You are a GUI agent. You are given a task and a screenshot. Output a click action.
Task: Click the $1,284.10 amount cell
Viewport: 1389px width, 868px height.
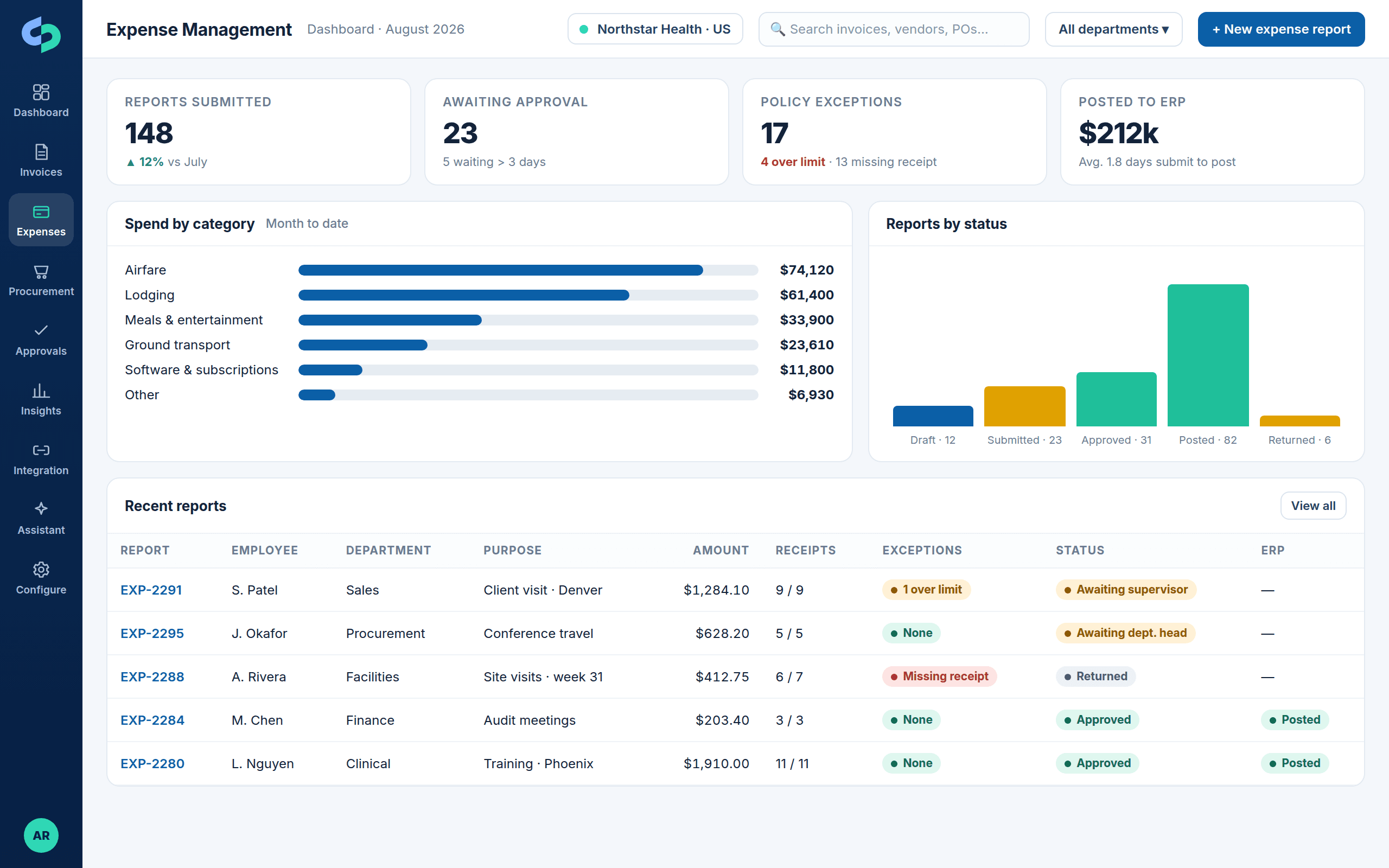pyautogui.click(x=716, y=590)
